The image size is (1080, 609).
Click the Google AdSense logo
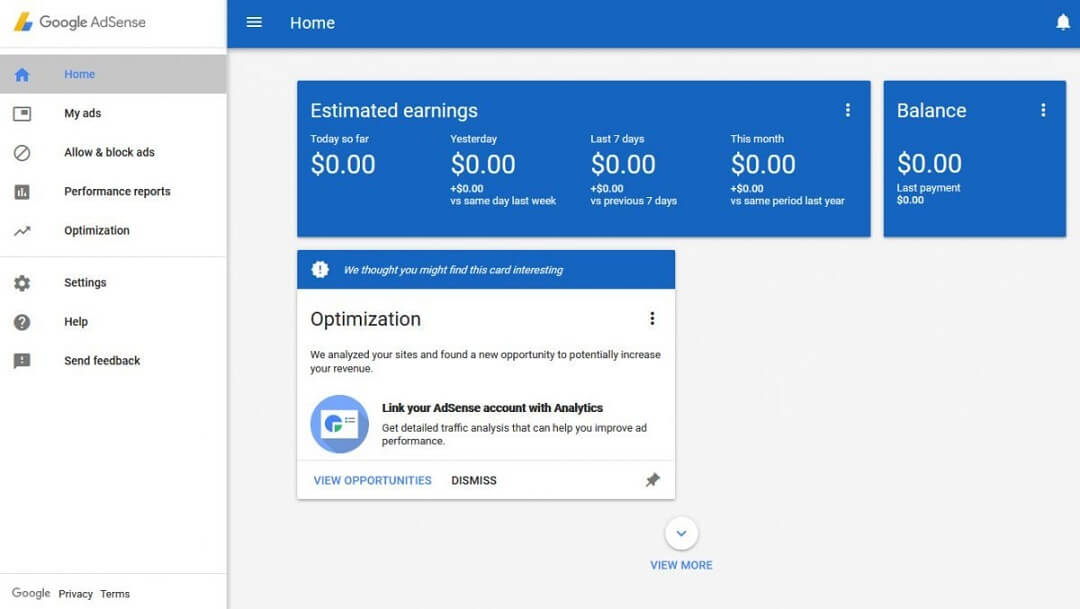(x=79, y=22)
